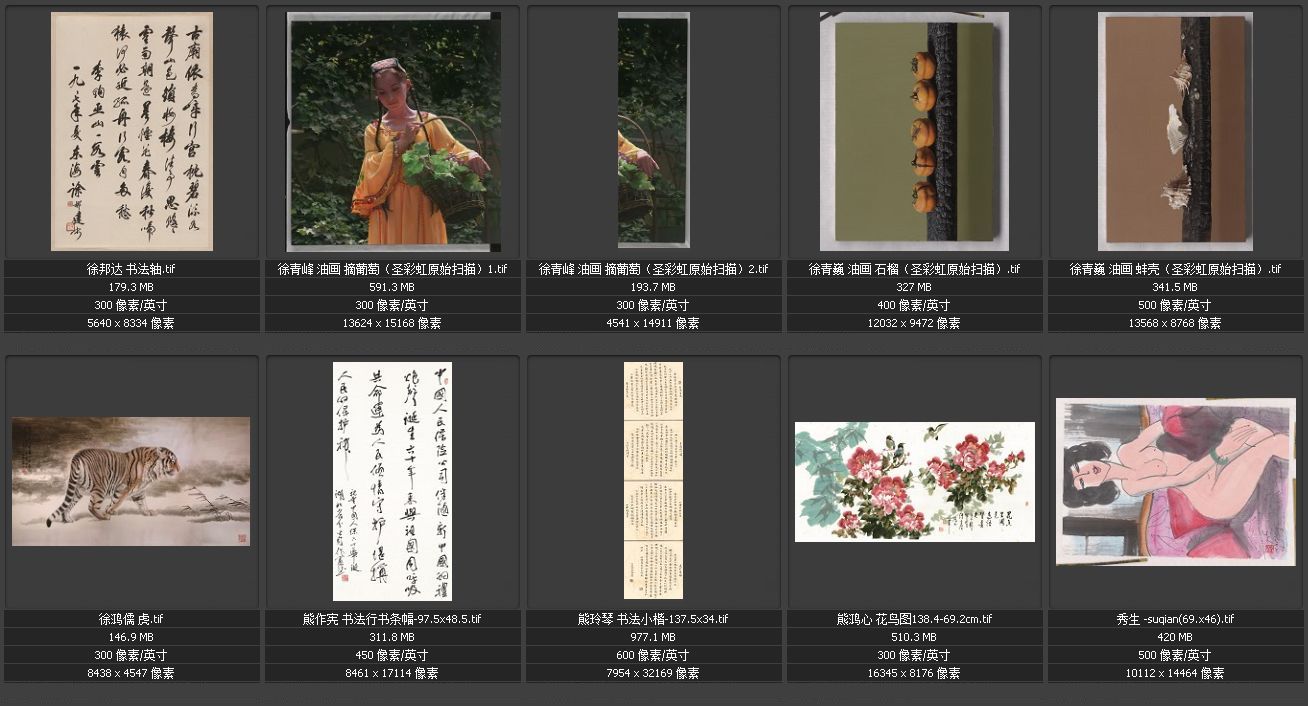Click the 977.1 MB file size label
The height and width of the screenshot is (706, 1308).
coord(653,637)
